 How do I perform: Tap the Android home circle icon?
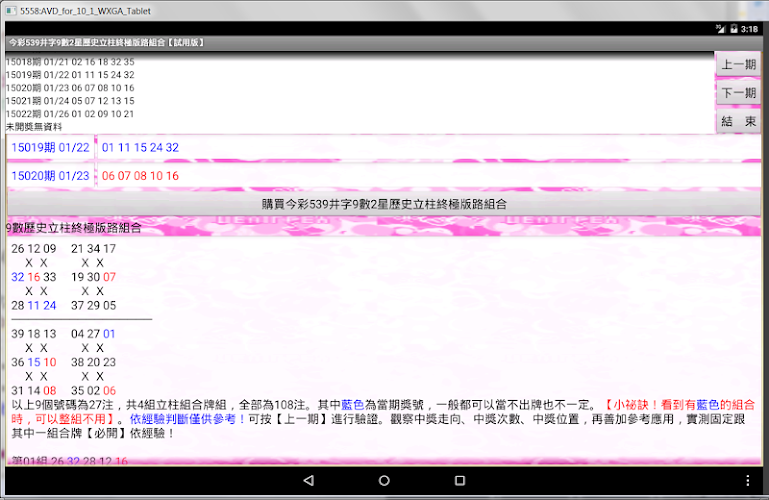pyautogui.click(x=384, y=480)
